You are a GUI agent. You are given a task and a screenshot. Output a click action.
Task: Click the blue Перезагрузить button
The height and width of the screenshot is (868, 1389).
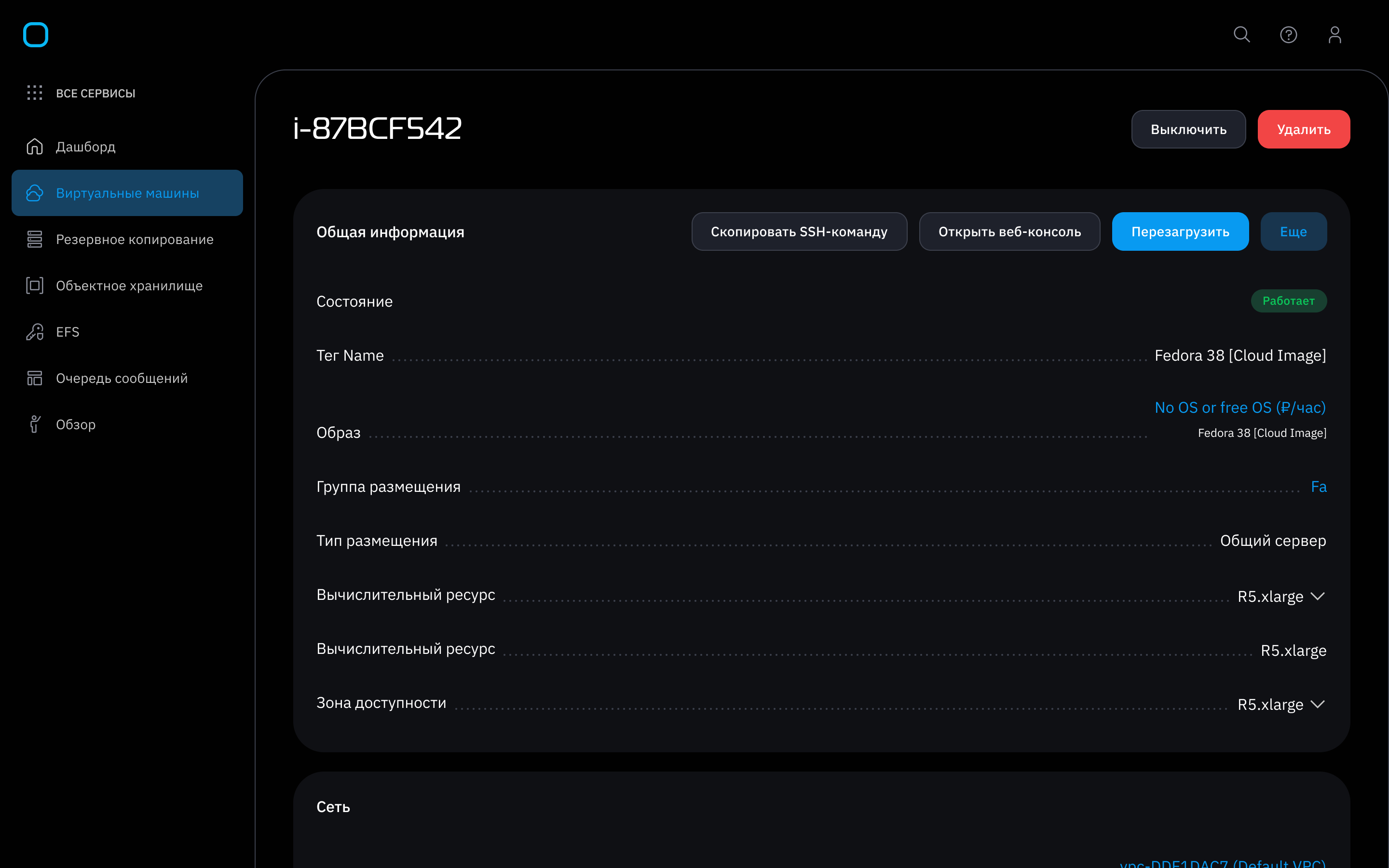coord(1180,231)
